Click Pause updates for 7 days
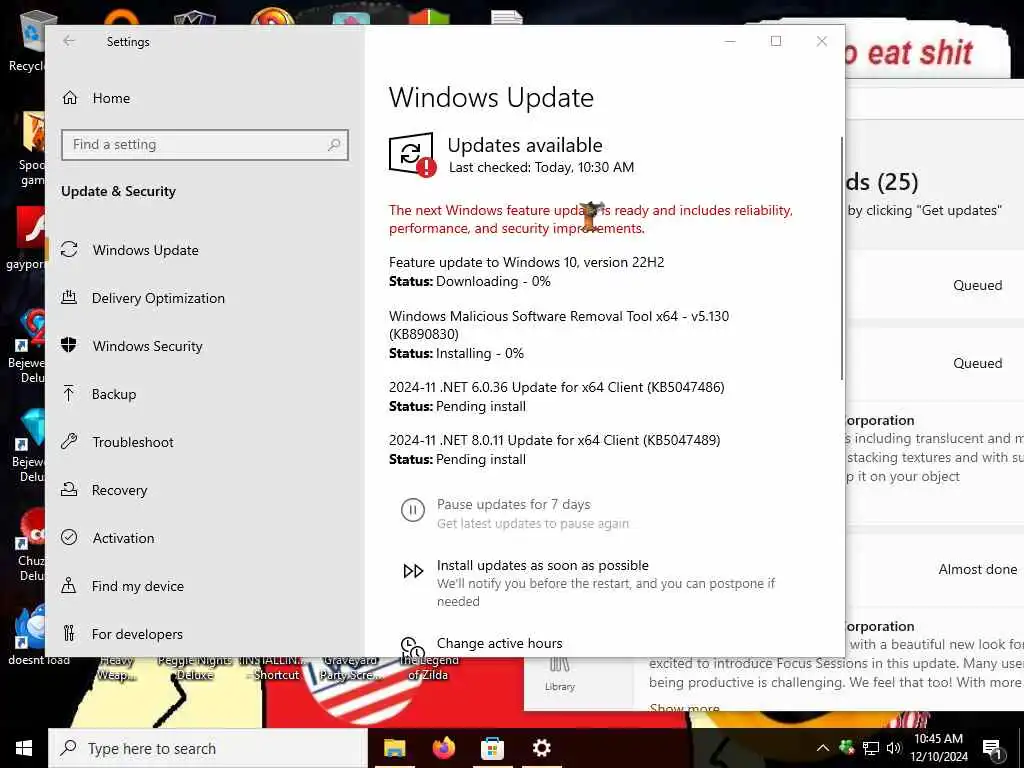The image size is (1024, 768). pyautogui.click(x=513, y=504)
